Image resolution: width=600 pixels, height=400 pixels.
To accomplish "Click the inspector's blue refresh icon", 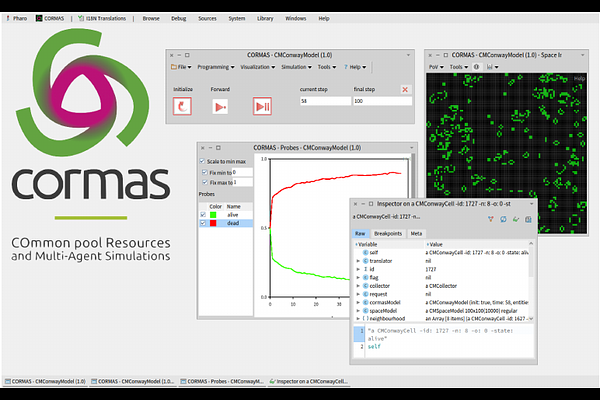I will [x=503, y=219].
